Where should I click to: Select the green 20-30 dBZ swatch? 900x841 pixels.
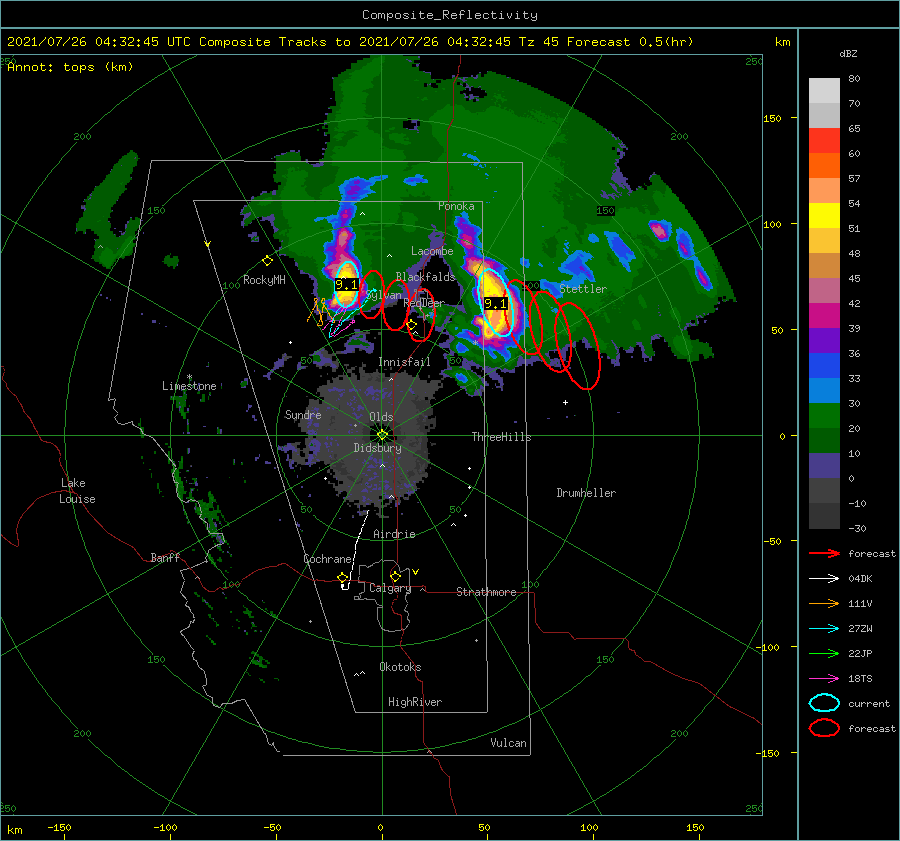pyautogui.click(x=824, y=416)
